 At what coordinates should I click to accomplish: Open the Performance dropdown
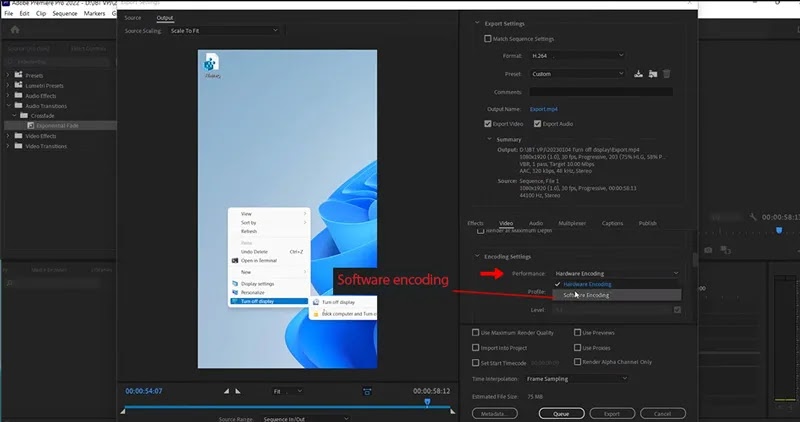coord(616,274)
